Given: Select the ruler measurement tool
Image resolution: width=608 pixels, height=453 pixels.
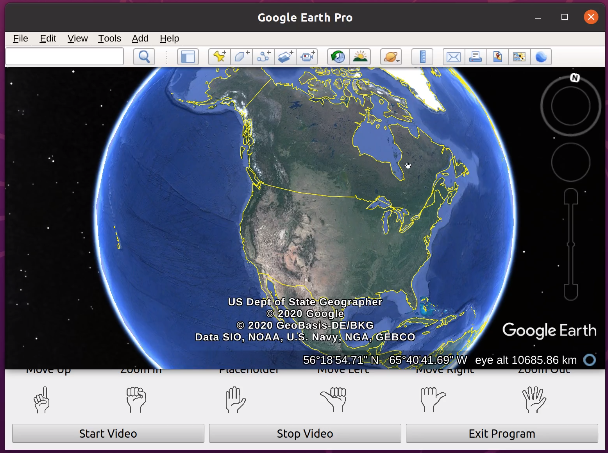Looking at the screenshot, I should (422, 57).
